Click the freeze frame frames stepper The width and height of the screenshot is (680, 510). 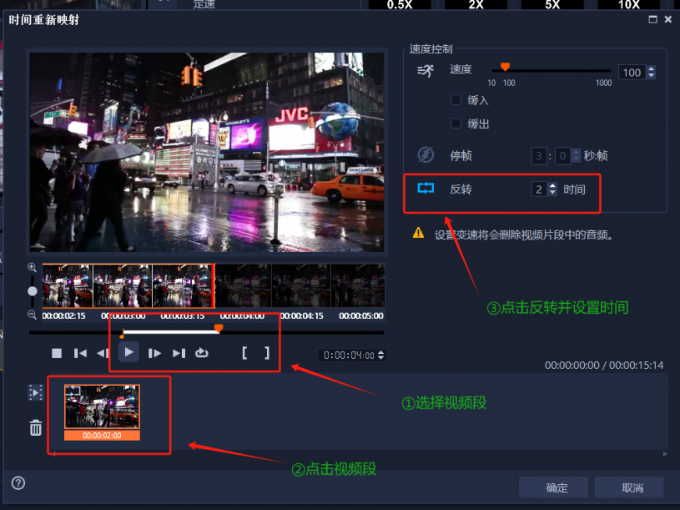point(576,156)
